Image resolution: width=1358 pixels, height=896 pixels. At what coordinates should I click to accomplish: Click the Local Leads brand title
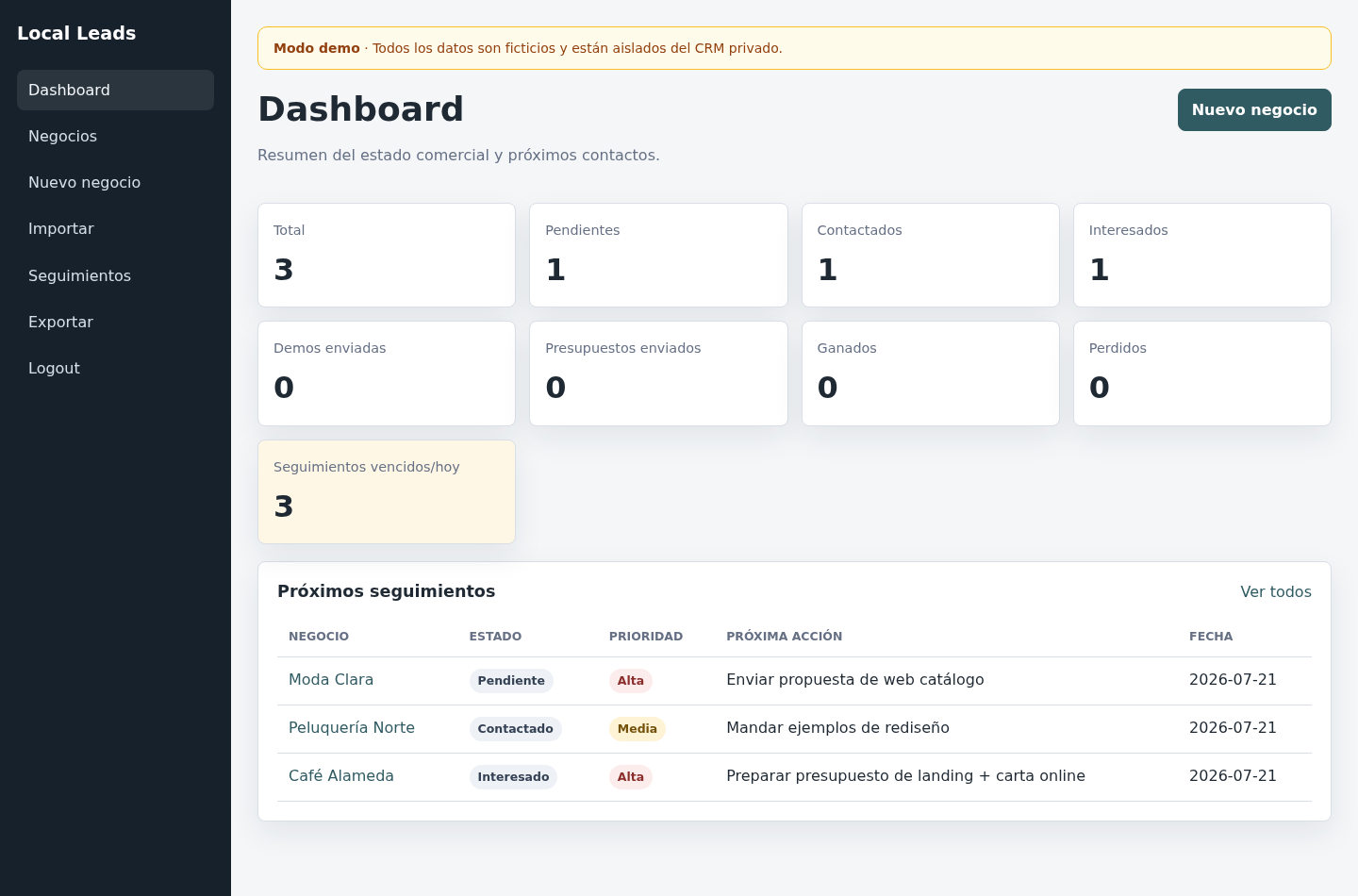click(x=76, y=33)
